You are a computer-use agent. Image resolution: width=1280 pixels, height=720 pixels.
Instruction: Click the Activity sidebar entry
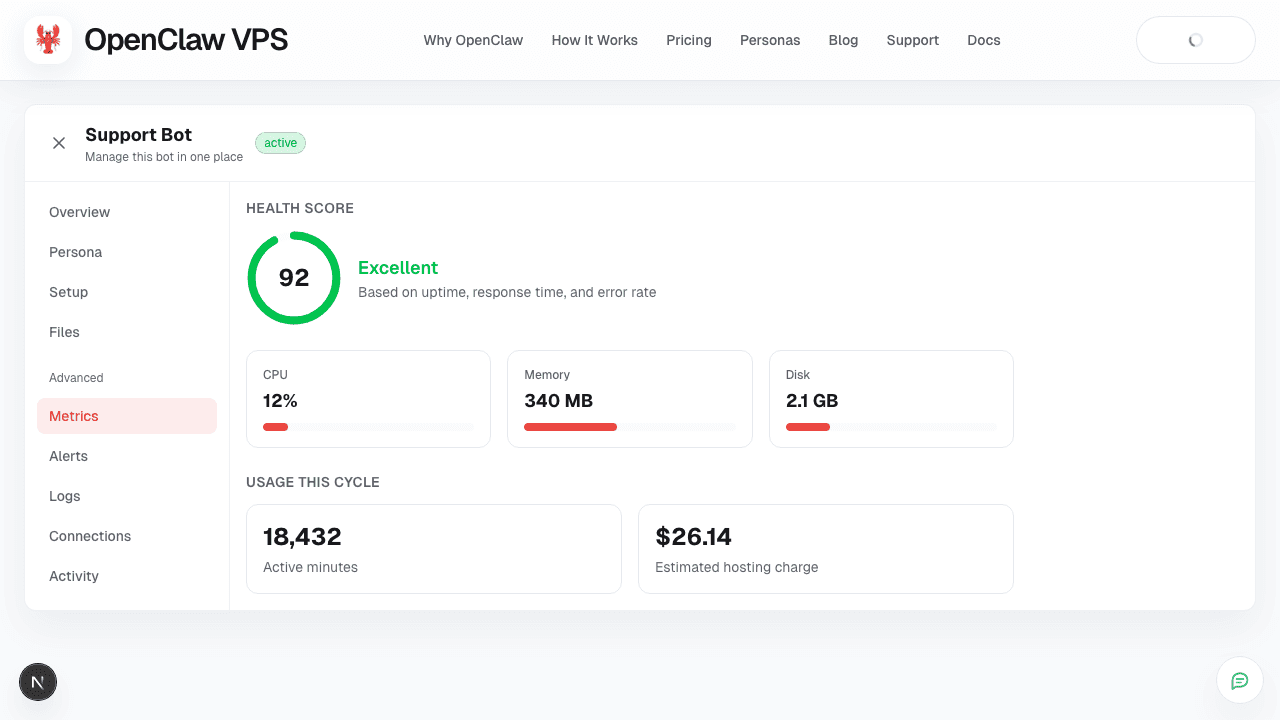[74, 576]
